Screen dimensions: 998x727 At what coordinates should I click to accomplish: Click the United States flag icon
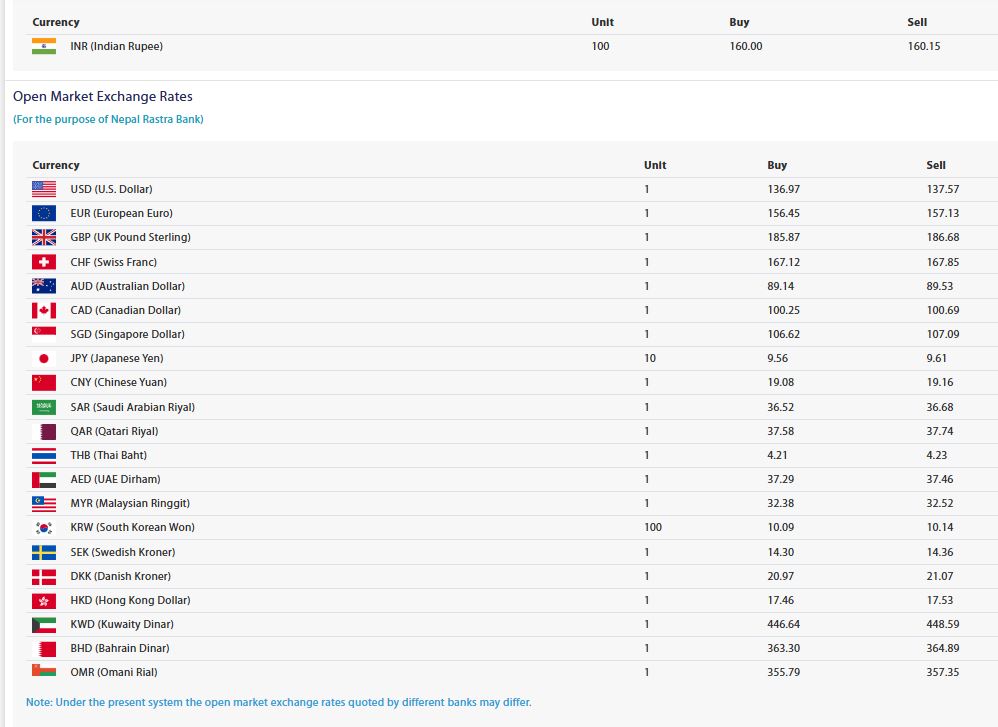[x=44, y=189]
